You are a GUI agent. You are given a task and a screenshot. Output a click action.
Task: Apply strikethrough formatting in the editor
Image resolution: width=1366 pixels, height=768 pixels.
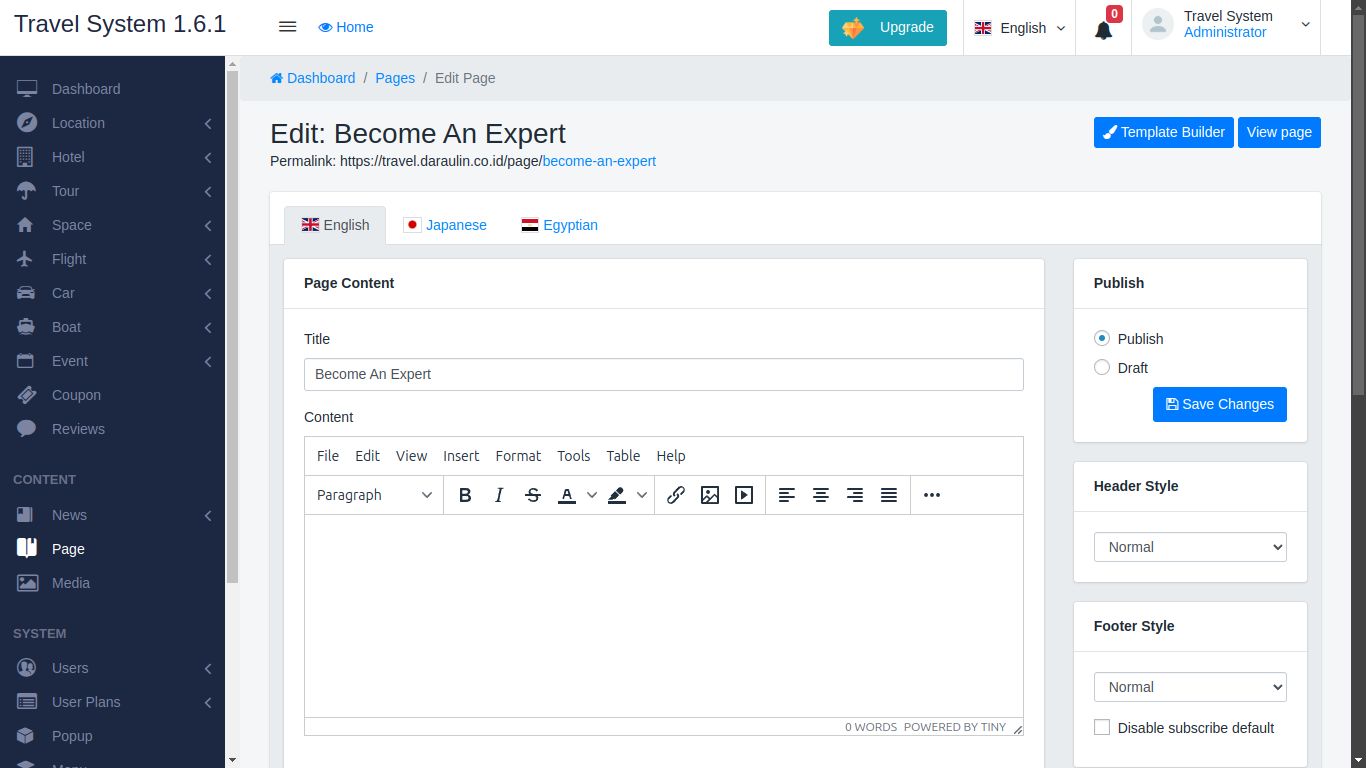(533, 495)
